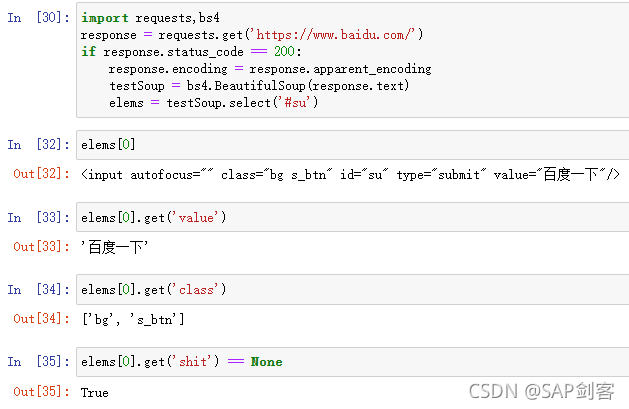Viewport: 629px width, 409px height.
Task: Click the Out[35] prompt label
Action: click(41, 391)
